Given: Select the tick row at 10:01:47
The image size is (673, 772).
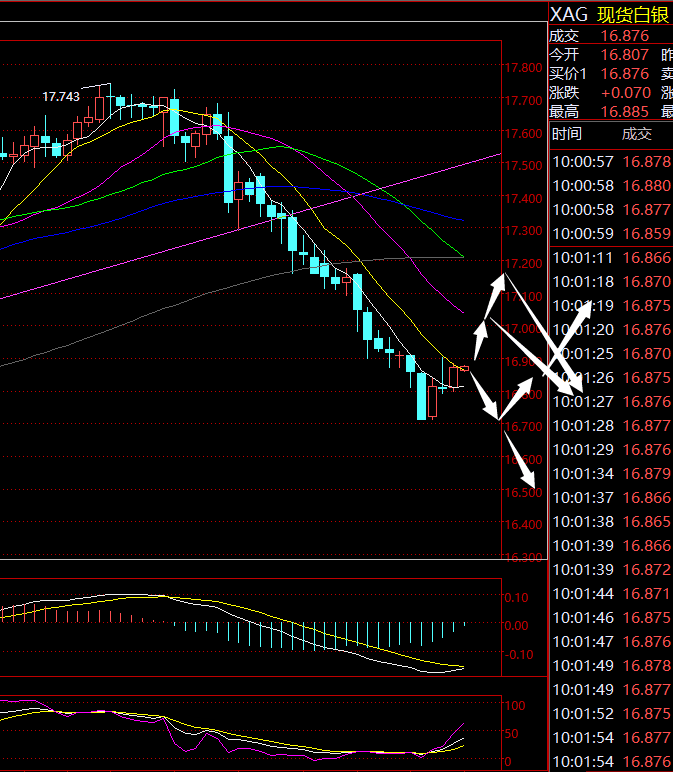Looking at the screenshot, I should 611,642.
